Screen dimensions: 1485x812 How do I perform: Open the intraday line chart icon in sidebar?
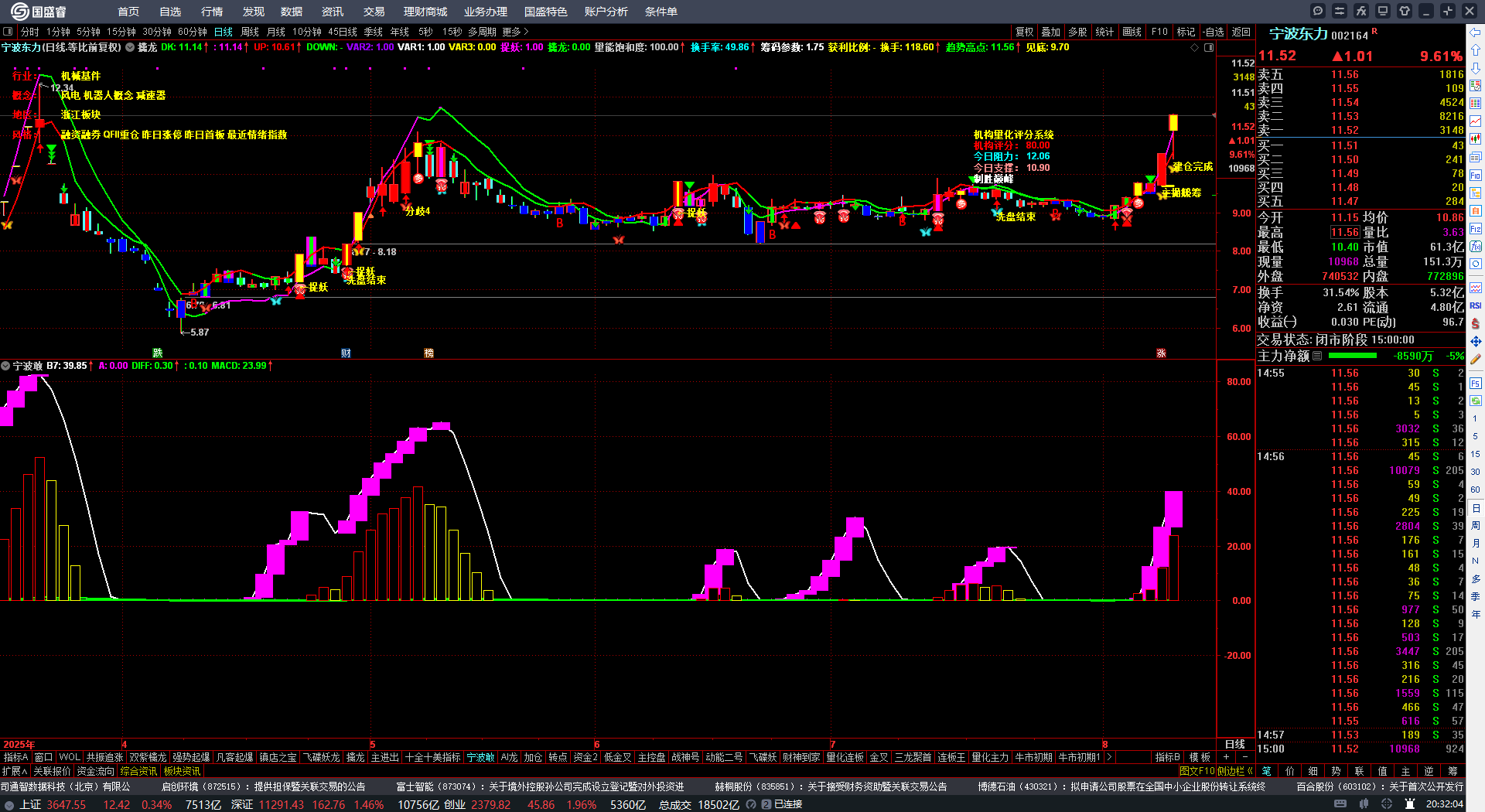(1476, 121)
